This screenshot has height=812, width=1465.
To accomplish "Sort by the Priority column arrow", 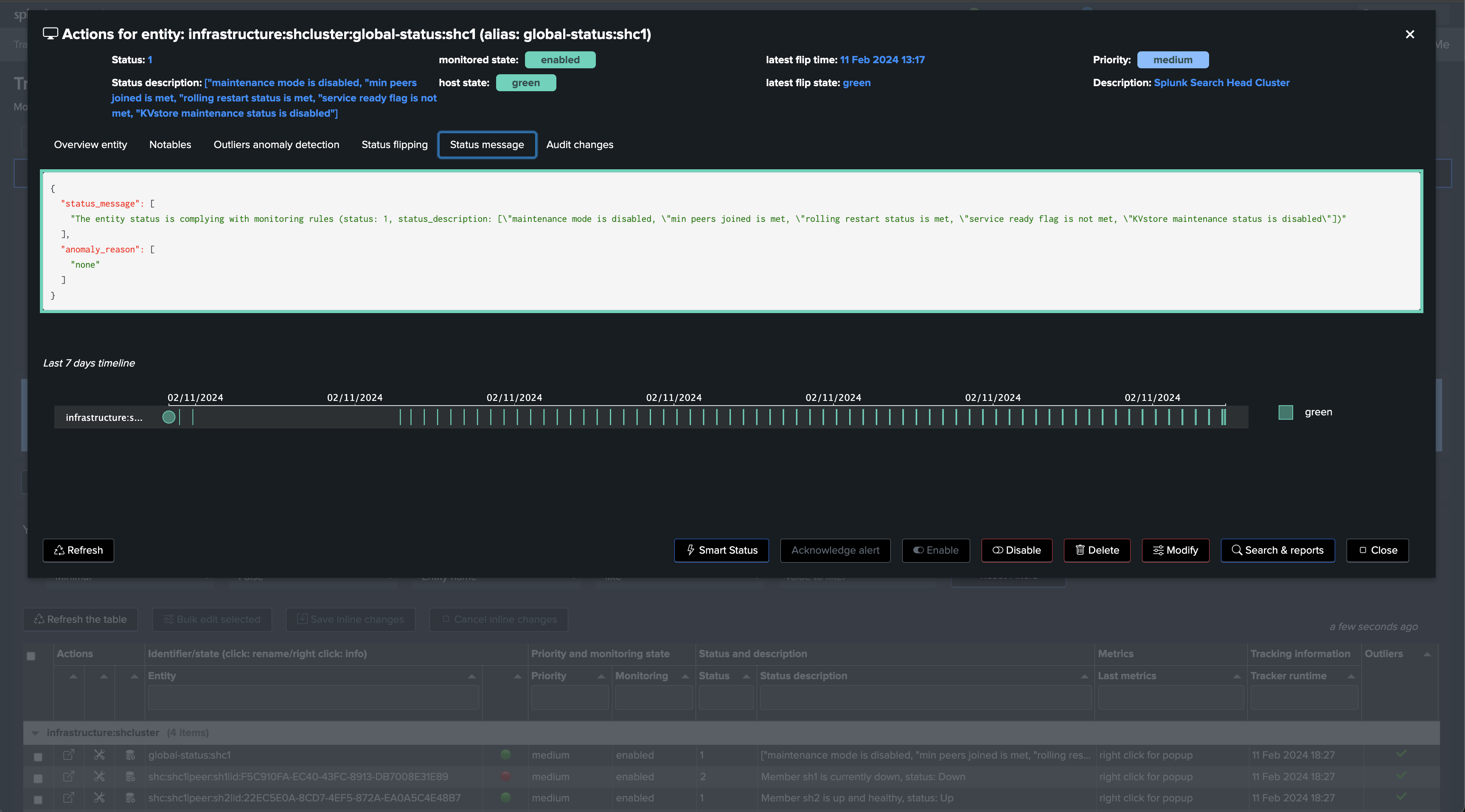I will (601, 676).
